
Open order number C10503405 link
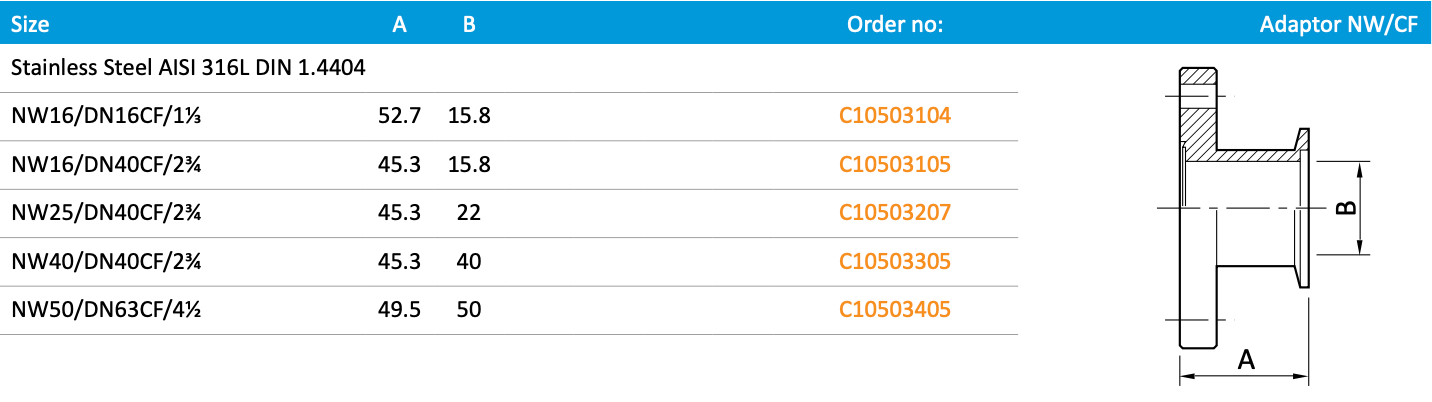(x=895, y=310)
